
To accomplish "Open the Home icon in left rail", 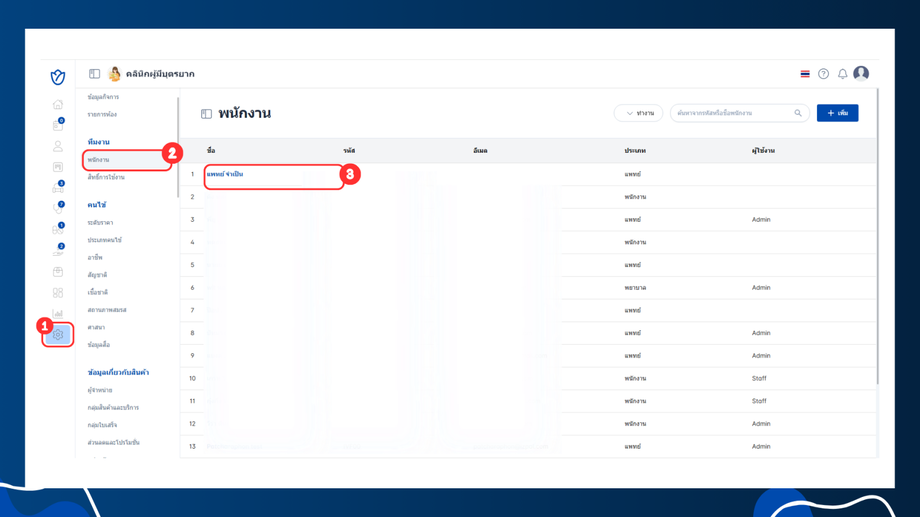I will tap(58, 104).
